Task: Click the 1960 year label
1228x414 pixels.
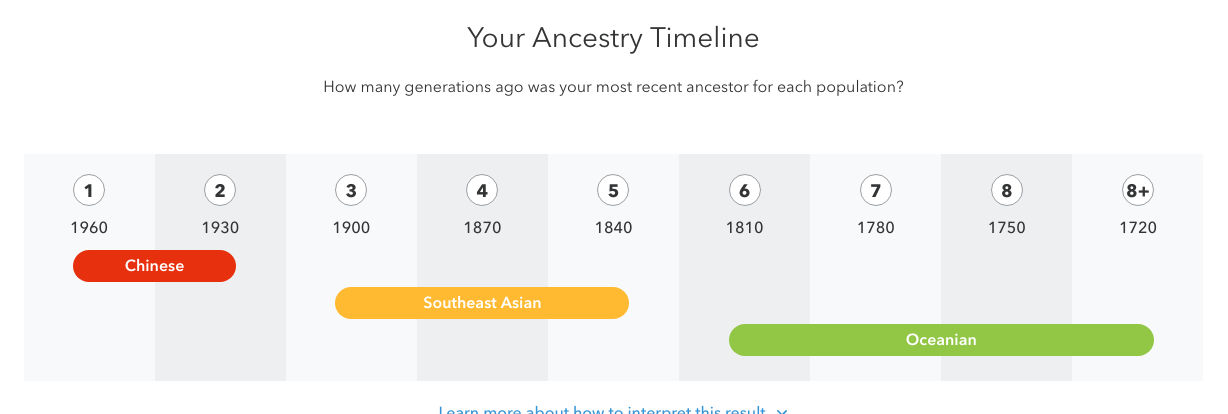Action: click(x=89, y=228)
